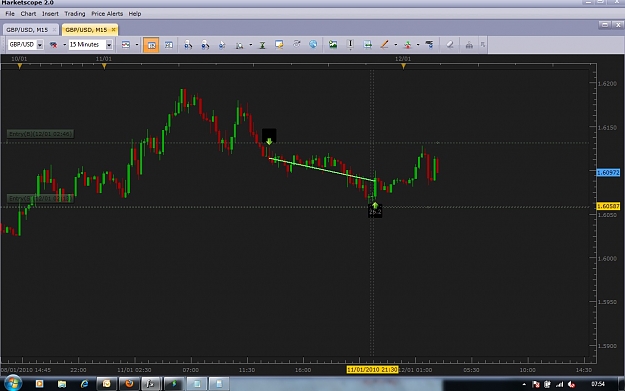625x391 pixels.
Task: Click the yellow note label icon
Action: [x=279, y=45]
